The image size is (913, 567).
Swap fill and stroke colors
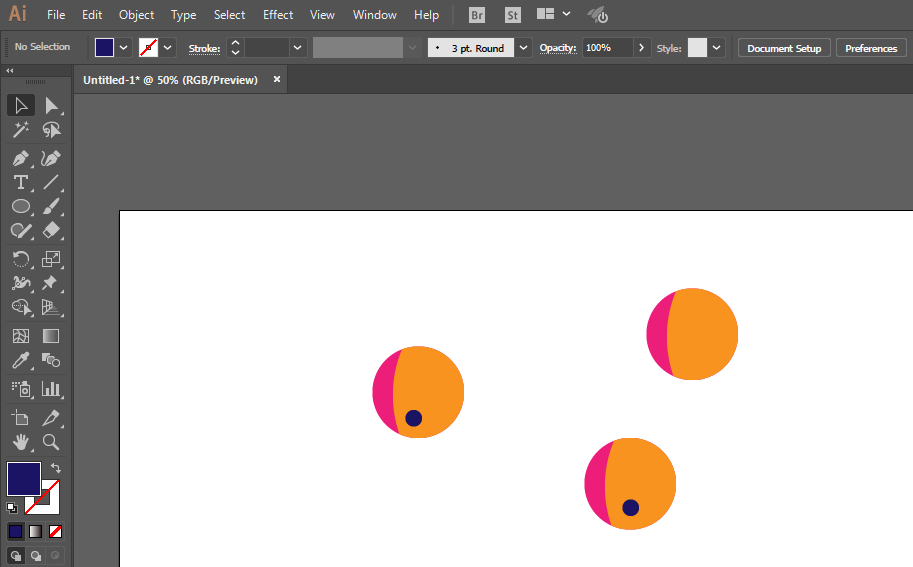coord(56,467)
